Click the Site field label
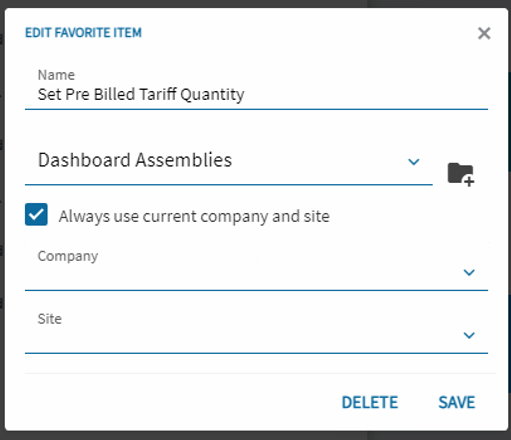 [50, 319]
